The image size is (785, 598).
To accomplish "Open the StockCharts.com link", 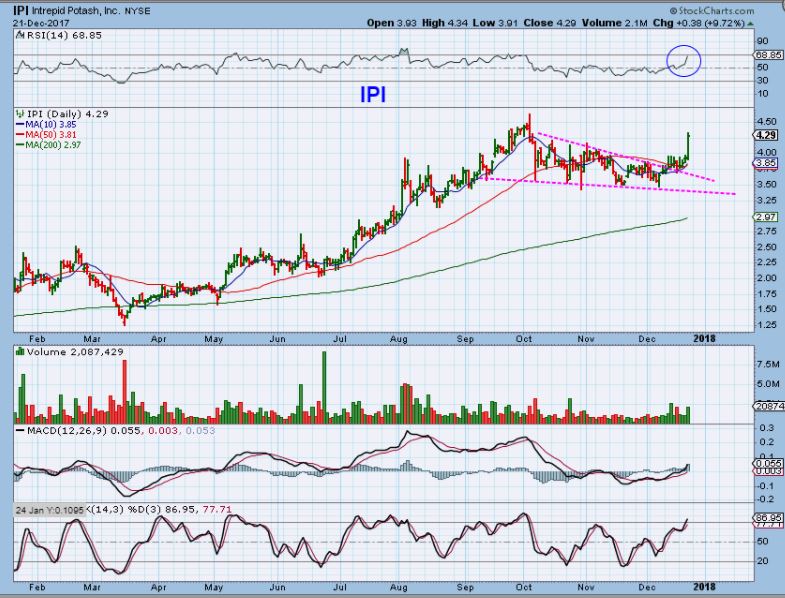I will click(x=716, y=11).
